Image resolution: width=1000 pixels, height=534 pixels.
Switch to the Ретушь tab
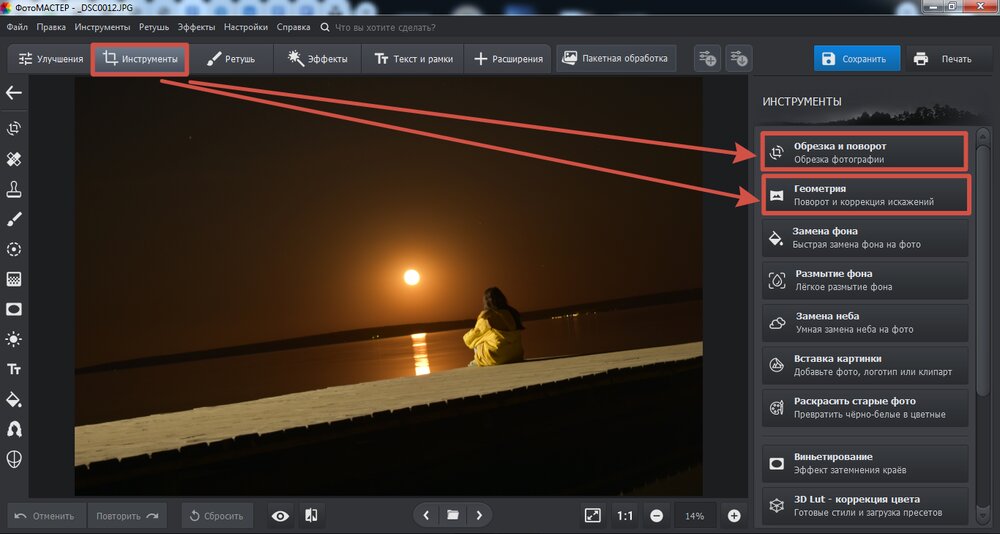pos(230,59)
